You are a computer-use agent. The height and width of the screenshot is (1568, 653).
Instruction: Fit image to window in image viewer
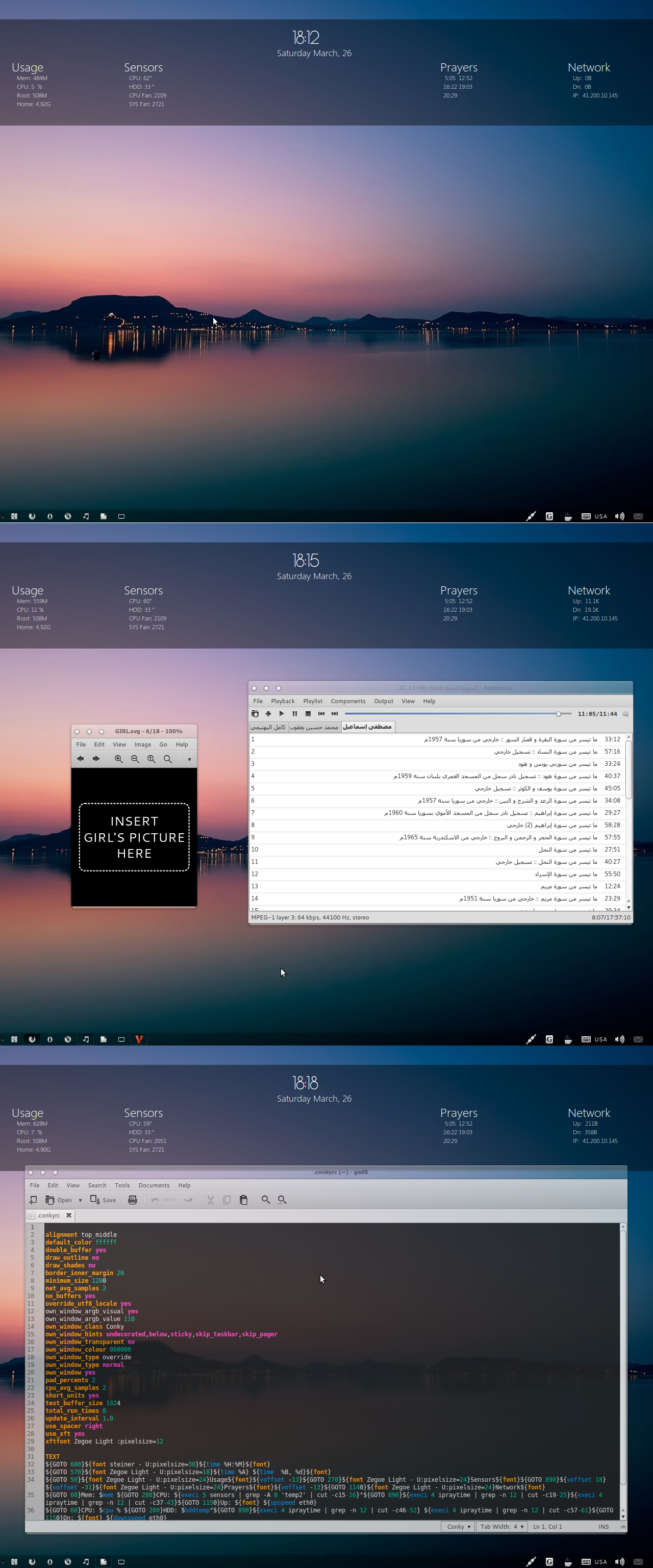167,759
